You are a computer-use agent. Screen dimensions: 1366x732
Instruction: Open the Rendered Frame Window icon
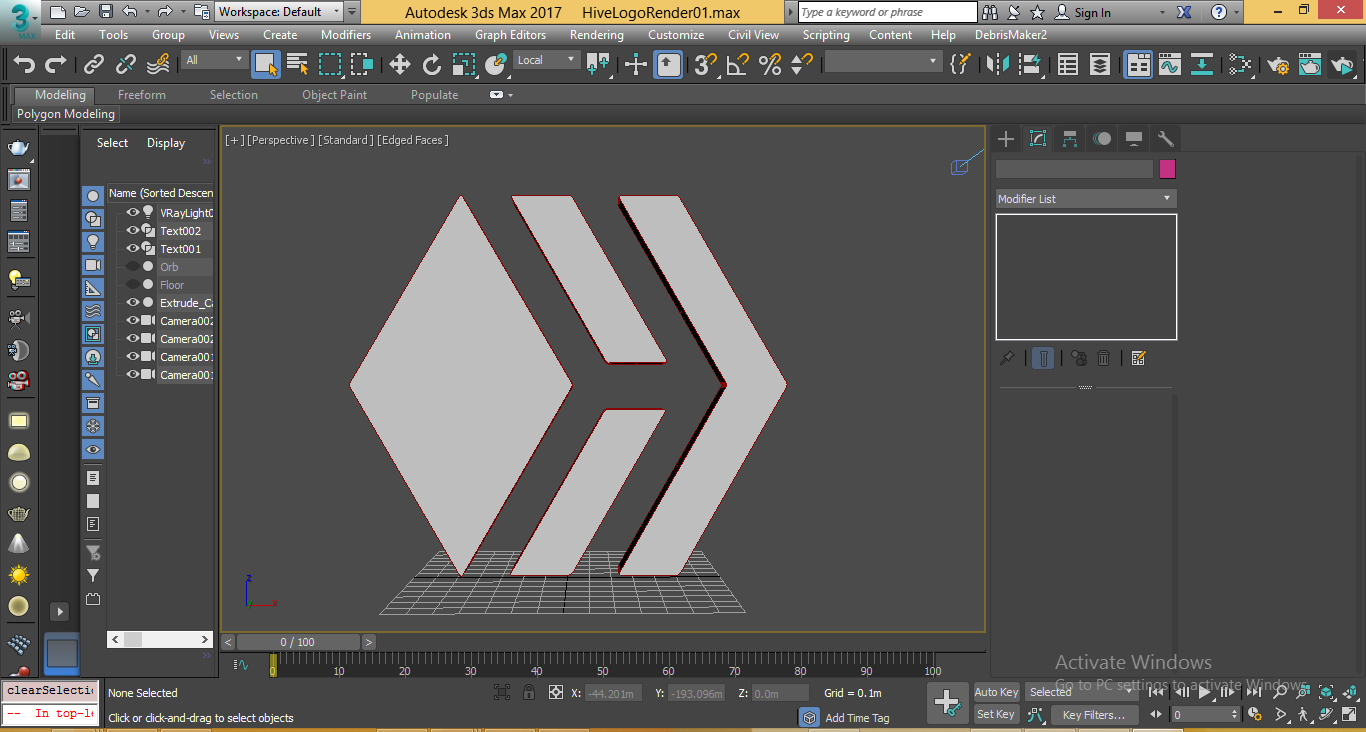(x=1310, y=65)
